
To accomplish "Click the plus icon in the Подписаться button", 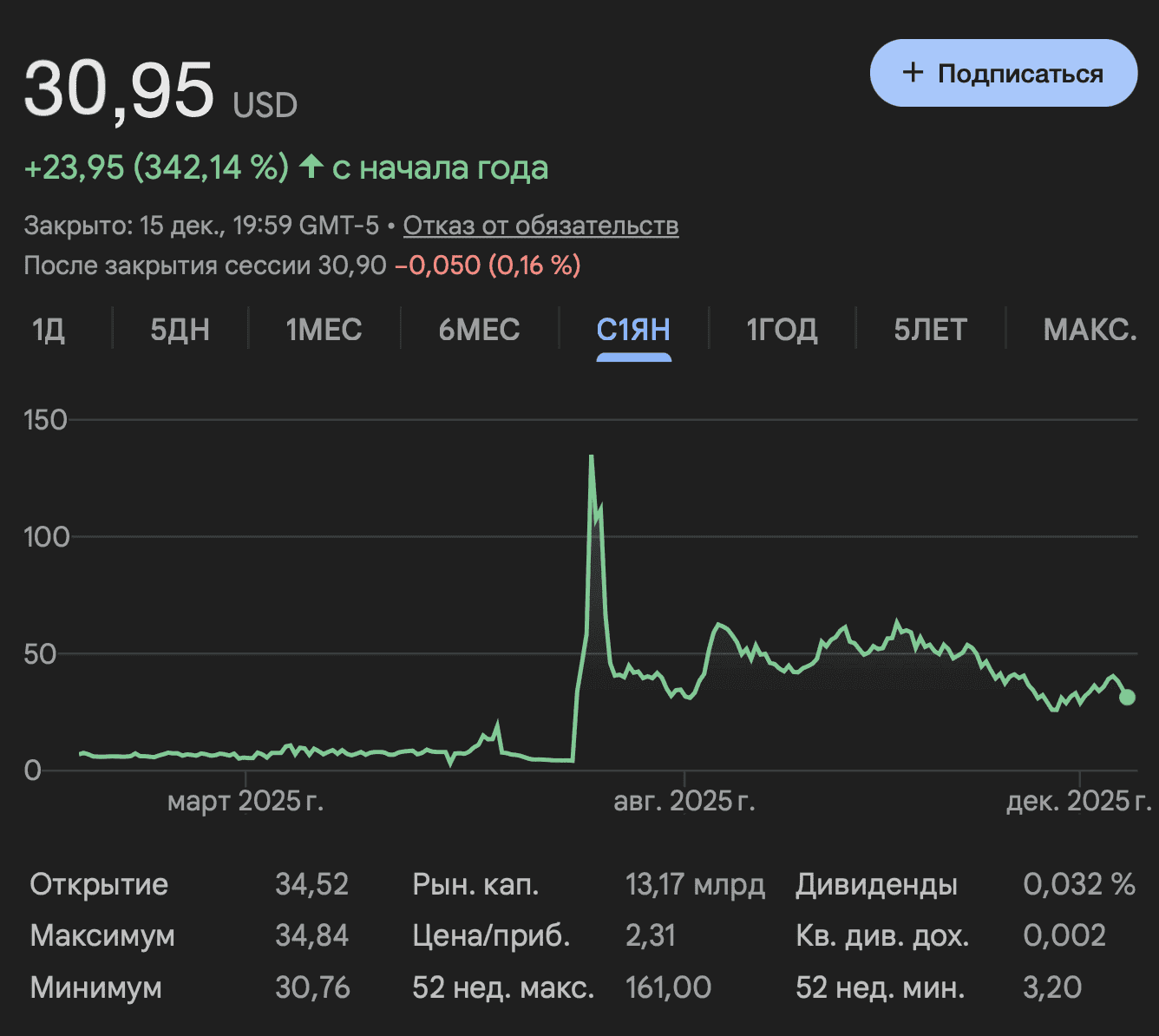I will point(913,73).
